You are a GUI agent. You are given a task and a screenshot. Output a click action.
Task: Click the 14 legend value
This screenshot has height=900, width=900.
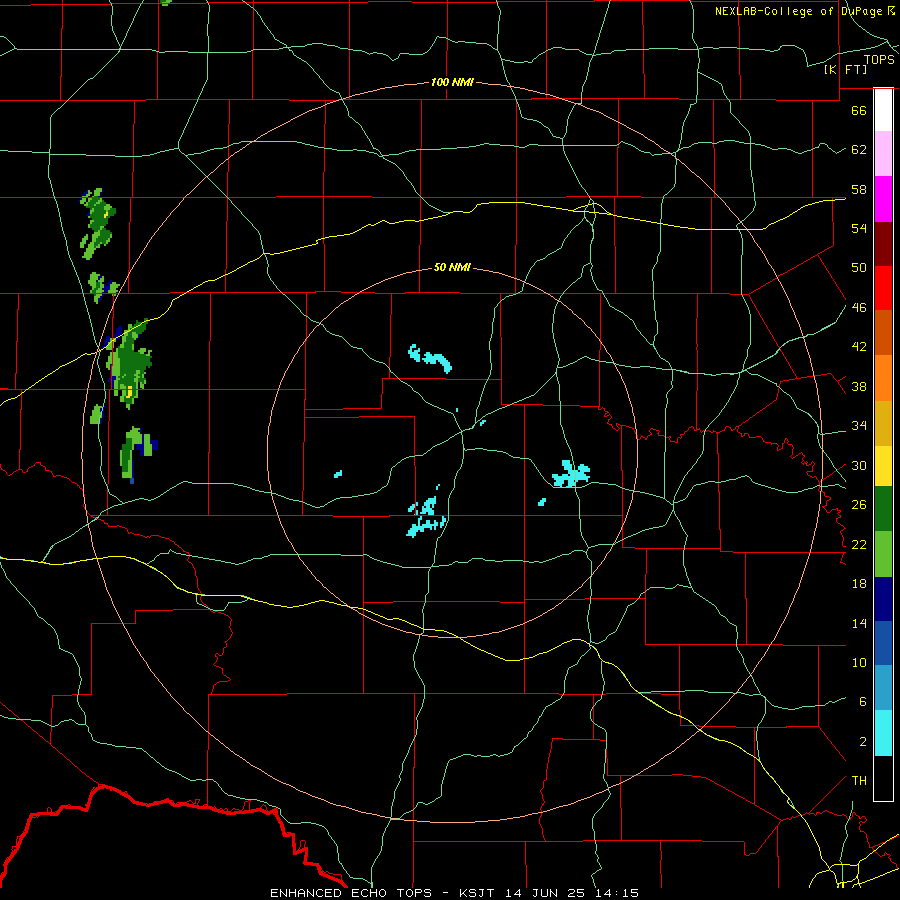pos(859,624)
